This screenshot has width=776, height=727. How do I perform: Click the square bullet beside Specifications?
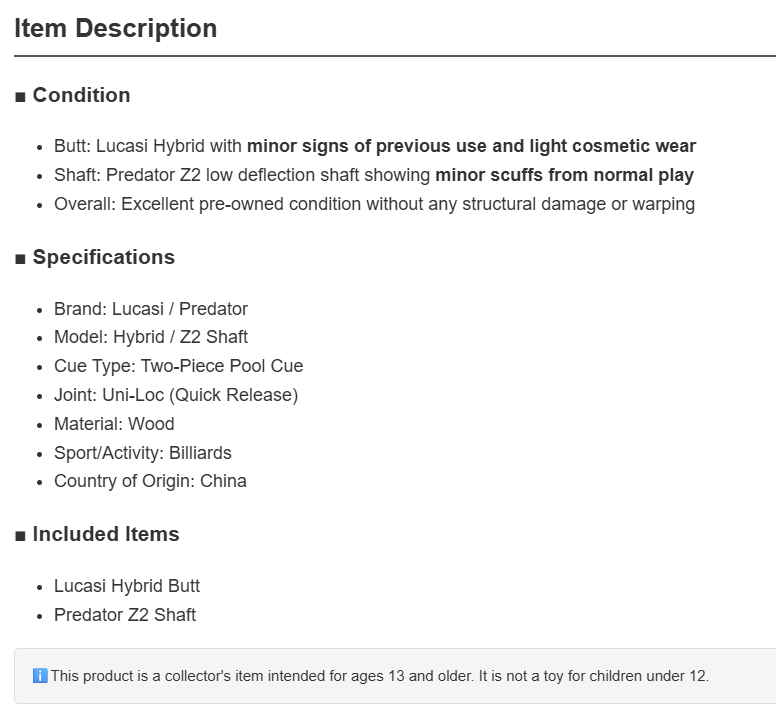tap(20, 259)
